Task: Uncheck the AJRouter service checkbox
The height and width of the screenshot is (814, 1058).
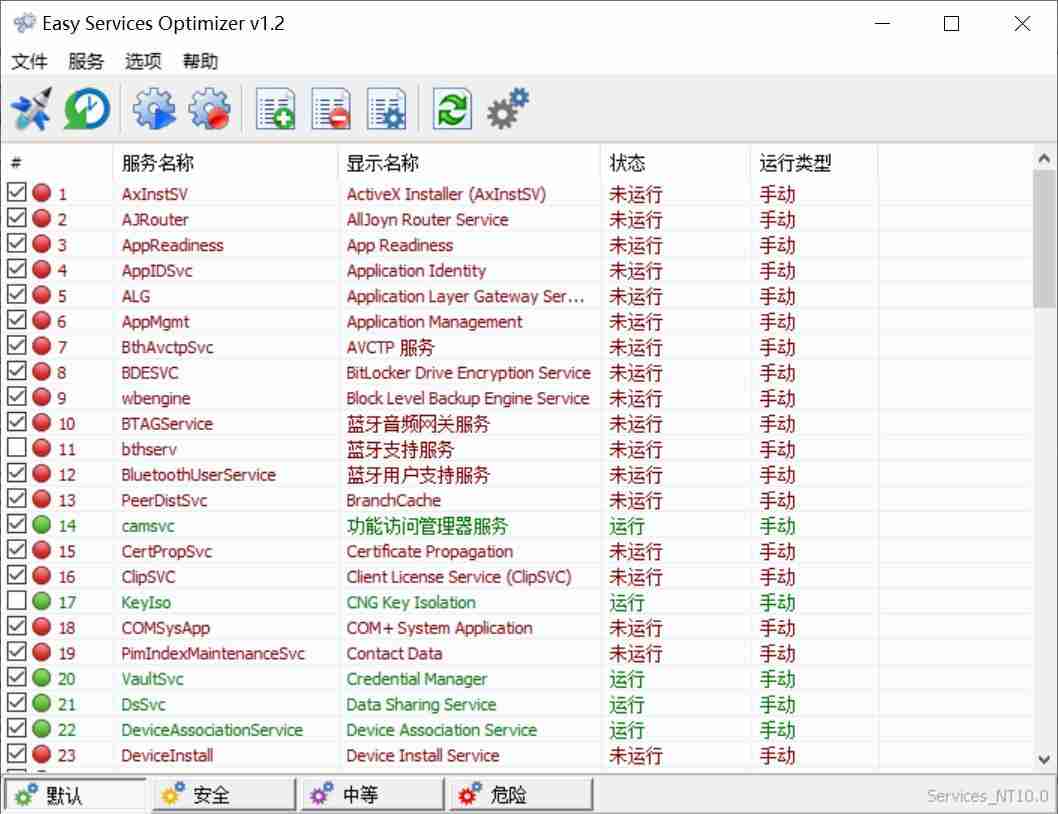Action: click(17, 218)
